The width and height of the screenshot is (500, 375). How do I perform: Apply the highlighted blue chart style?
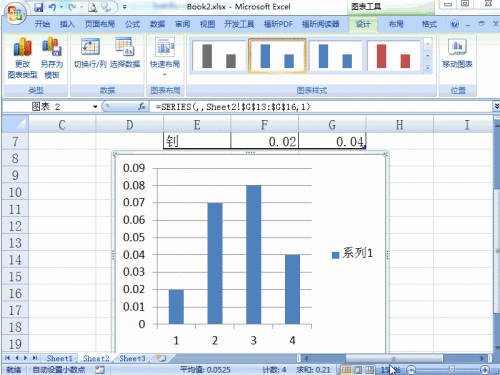pos(277,56)
